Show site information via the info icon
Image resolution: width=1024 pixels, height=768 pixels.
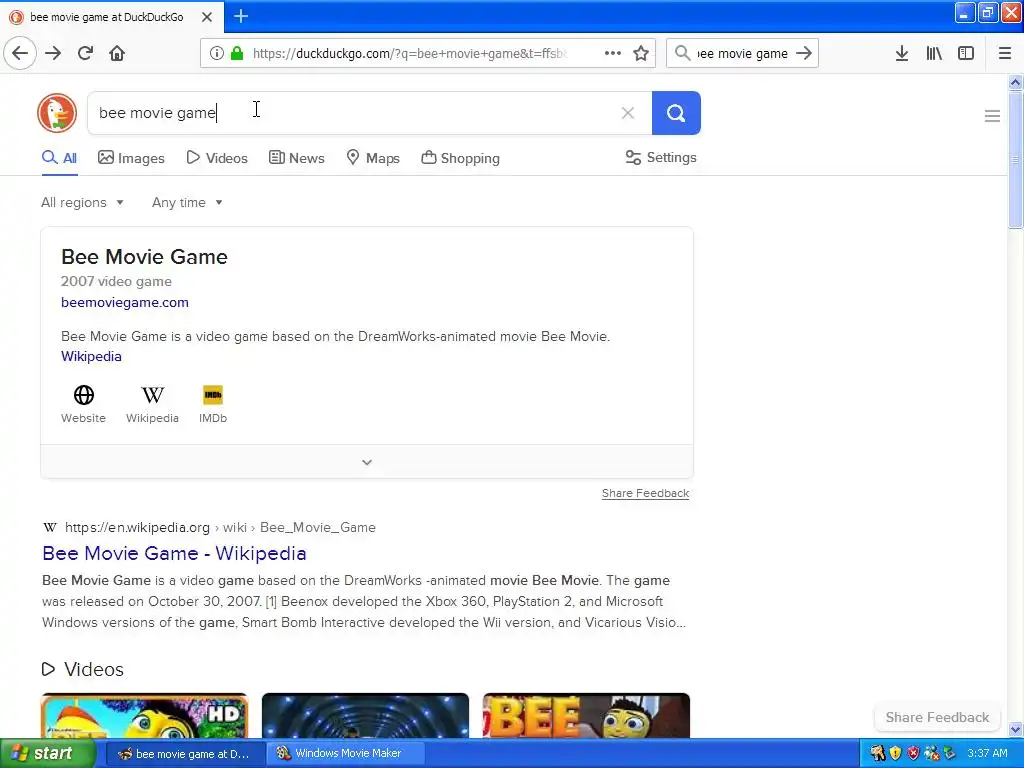(217, 53)
